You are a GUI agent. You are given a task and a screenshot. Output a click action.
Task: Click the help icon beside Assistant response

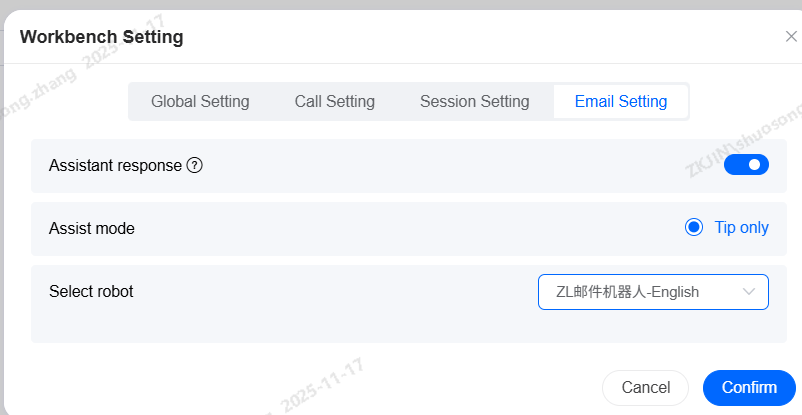195,165
